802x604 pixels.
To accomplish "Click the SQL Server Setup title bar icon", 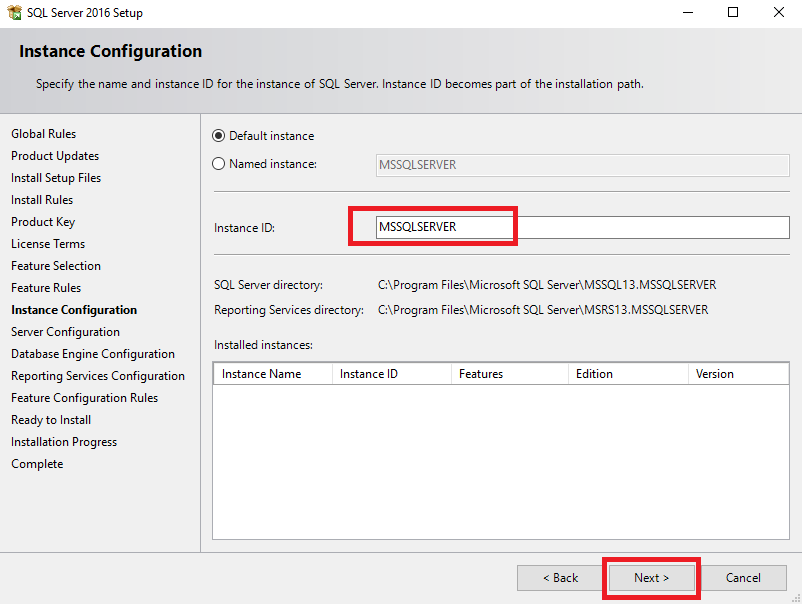I will [14, 12].
